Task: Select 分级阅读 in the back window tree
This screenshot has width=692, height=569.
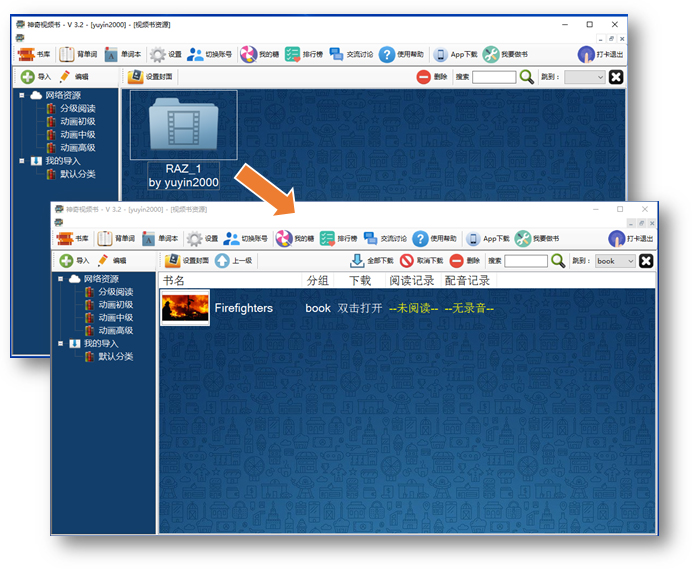Action: point(77,108)
